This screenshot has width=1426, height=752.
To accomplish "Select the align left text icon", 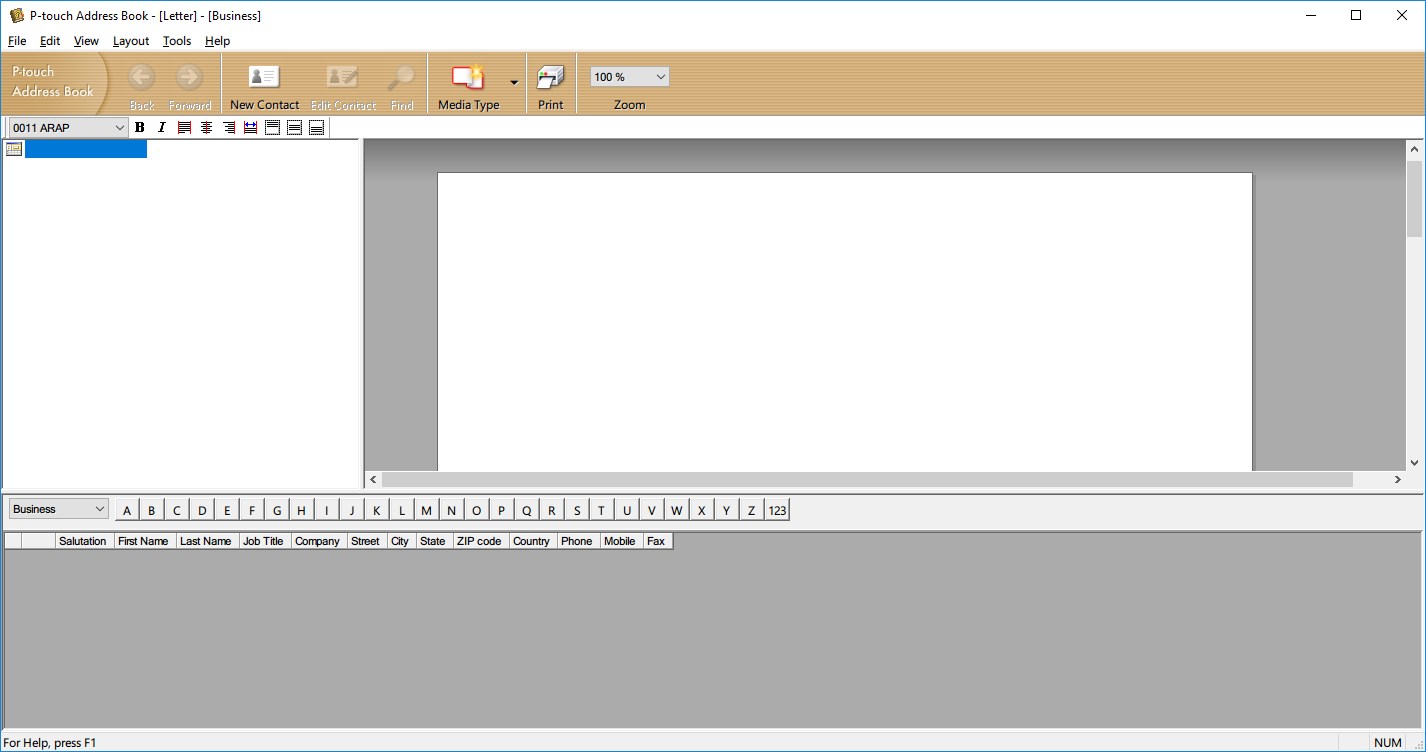I will [184, 127].
